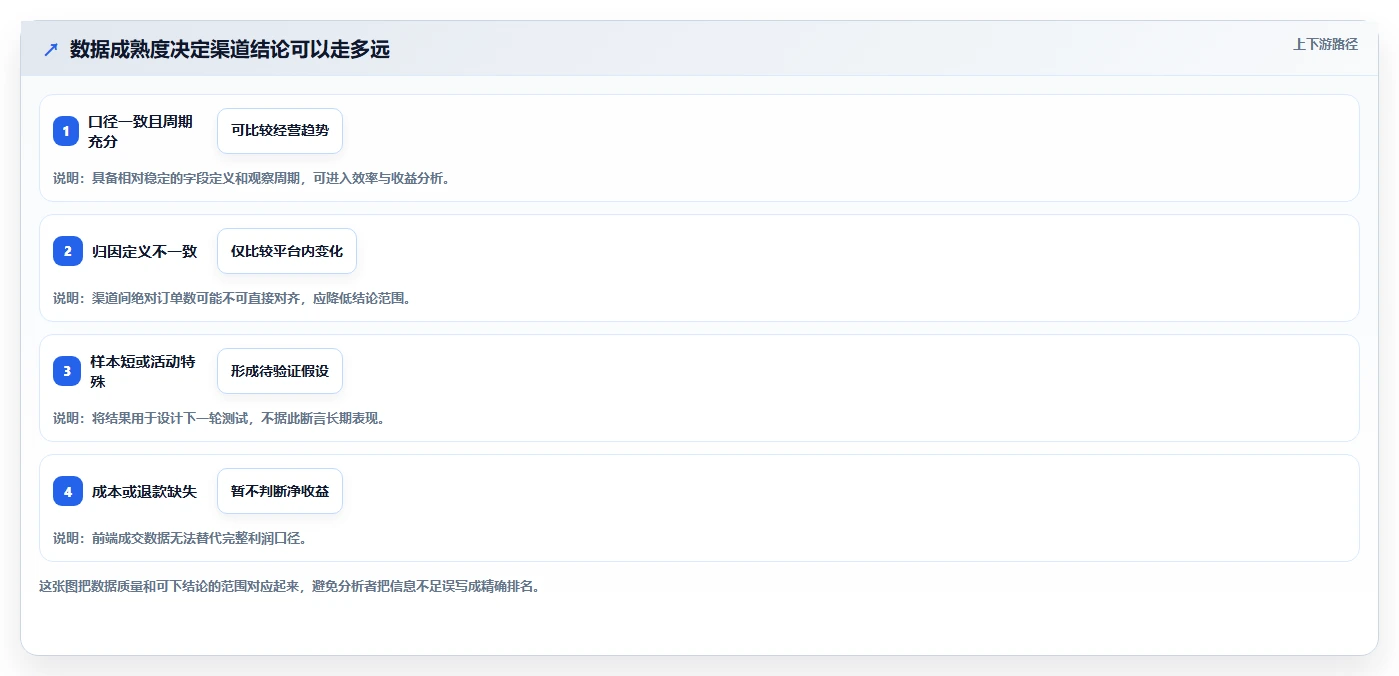Click the 口径一致且周期充分 label

(x=141, y=131)
